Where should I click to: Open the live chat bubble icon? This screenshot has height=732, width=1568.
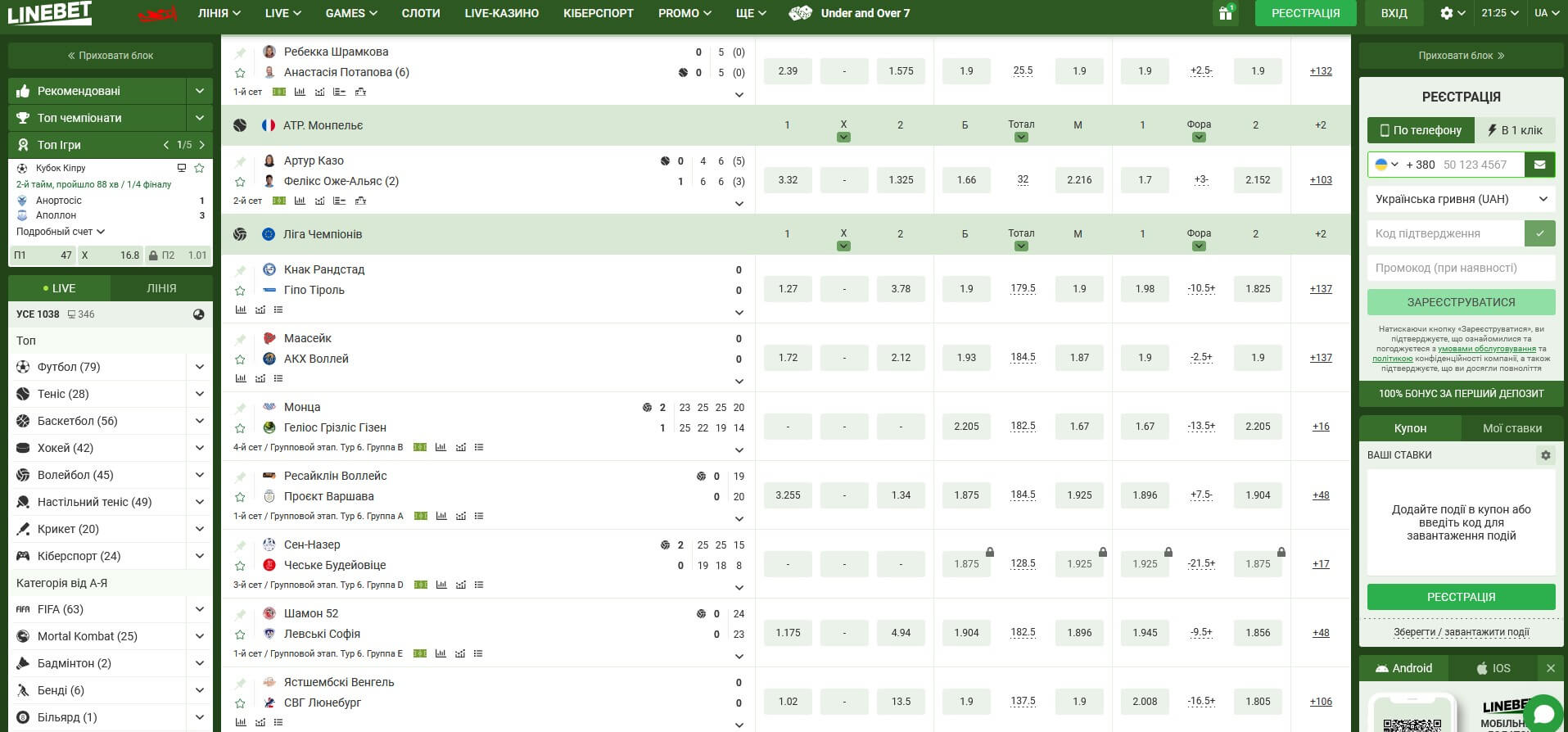pos(1544,714)
